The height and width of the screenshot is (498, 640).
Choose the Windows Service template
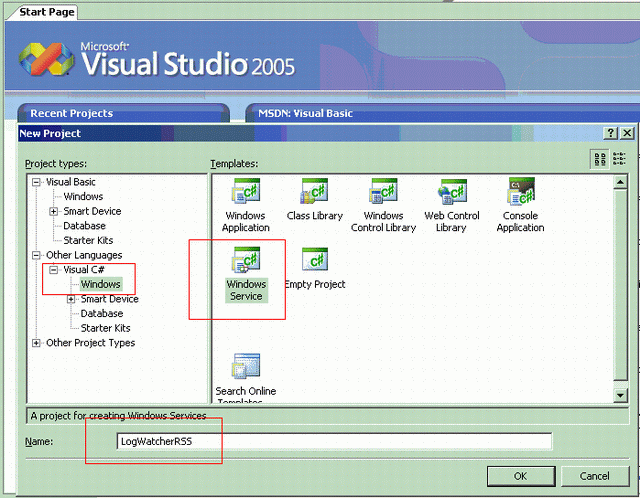pos(245,262)
